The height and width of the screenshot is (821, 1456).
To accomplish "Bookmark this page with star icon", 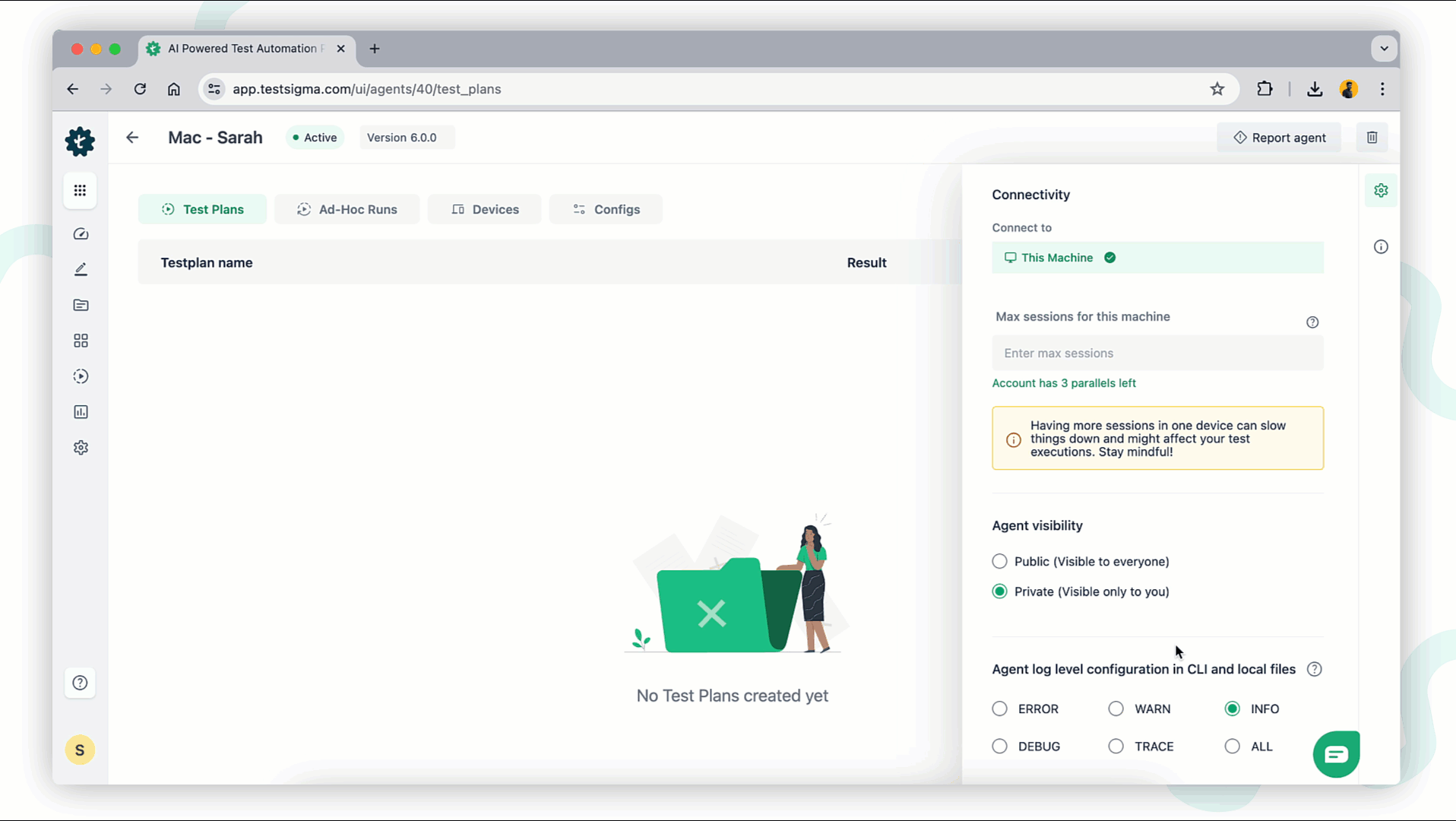I will click(x=1217, y=89).
